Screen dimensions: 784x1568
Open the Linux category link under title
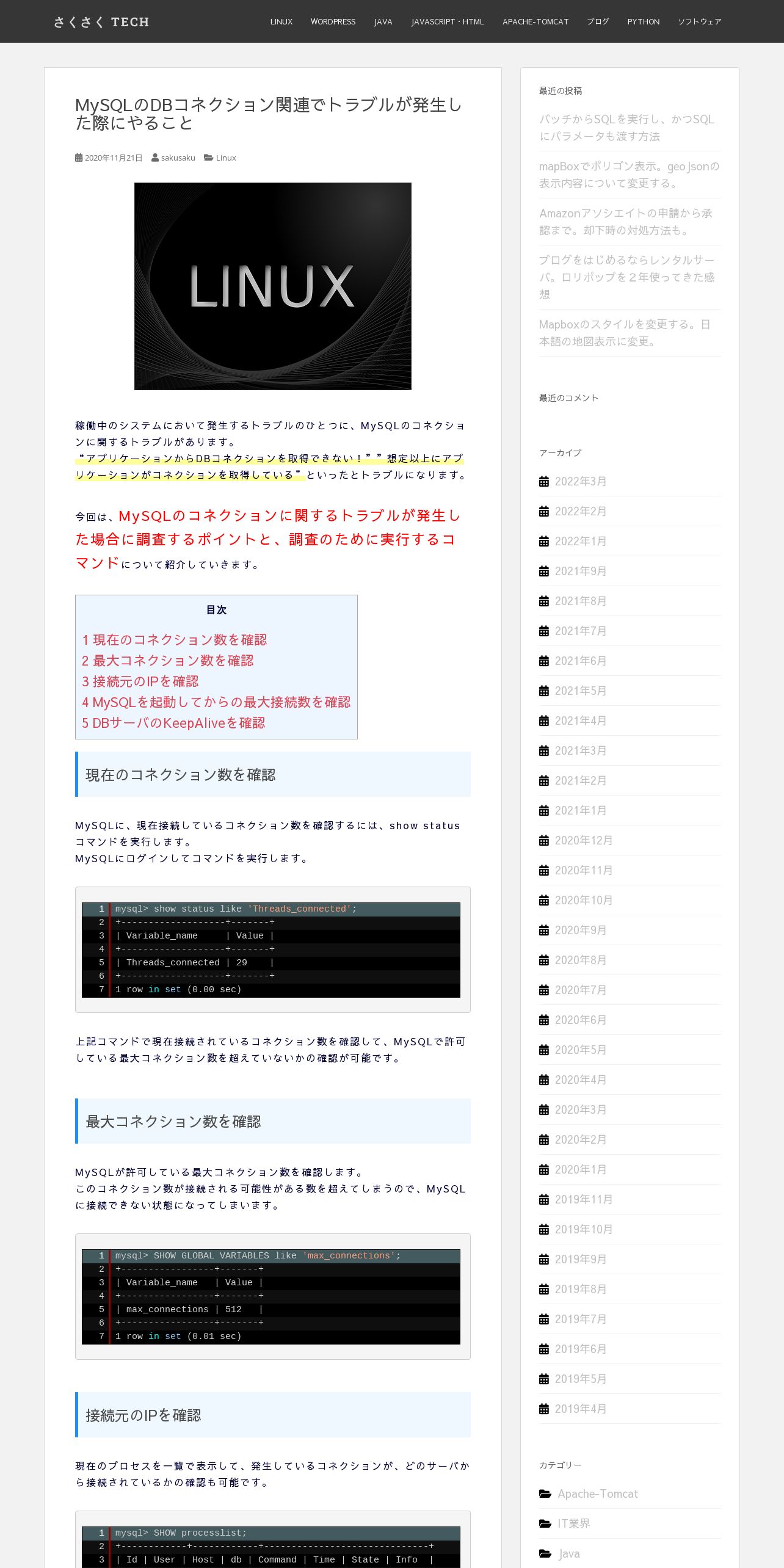point(226,158)
